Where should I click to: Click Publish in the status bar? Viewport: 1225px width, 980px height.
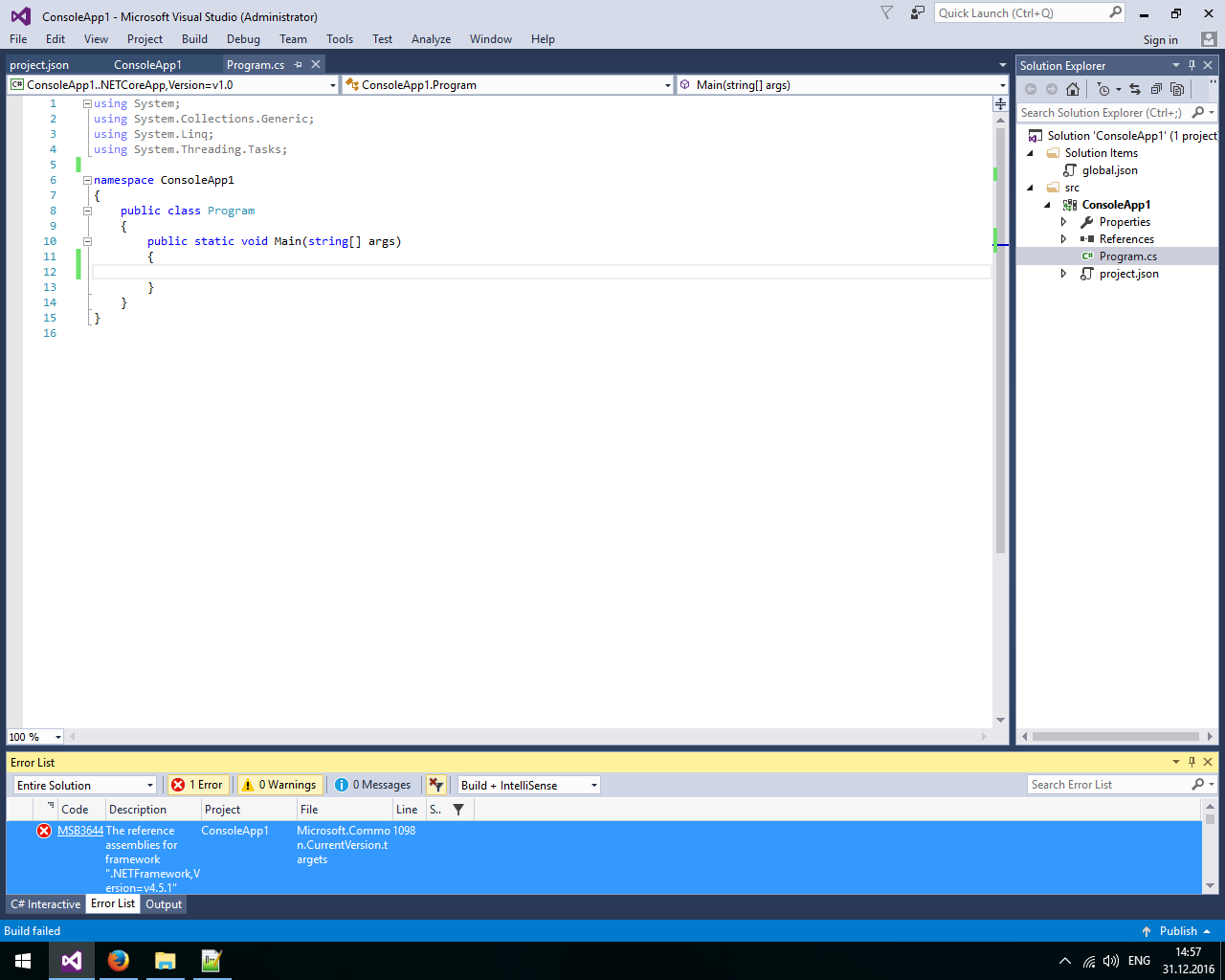coord(1178,931)
